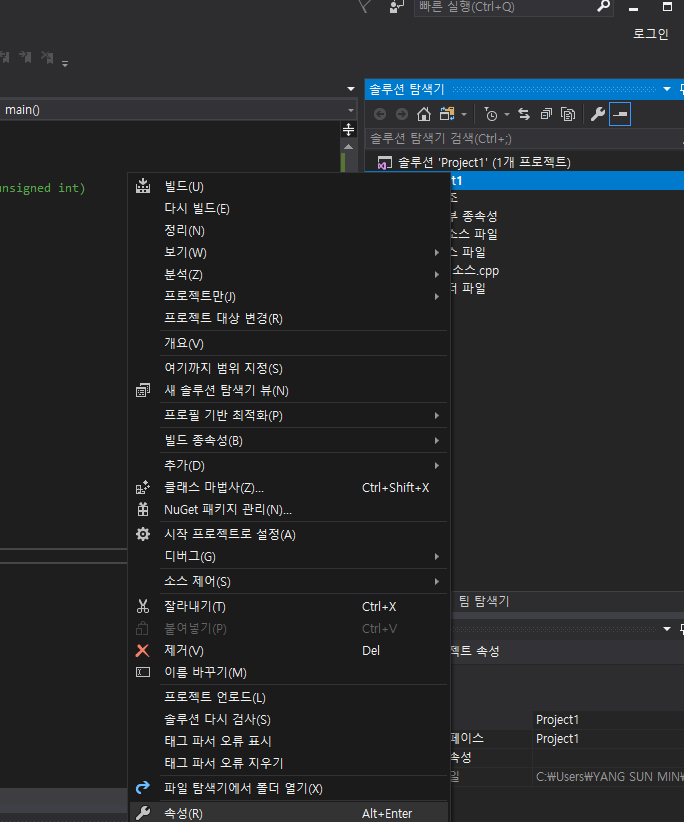Click the wrench Properties icon in Solution Explorer toolbar
Screen dimensions: 684x822
pyautogui.click(x=598, y=114)
